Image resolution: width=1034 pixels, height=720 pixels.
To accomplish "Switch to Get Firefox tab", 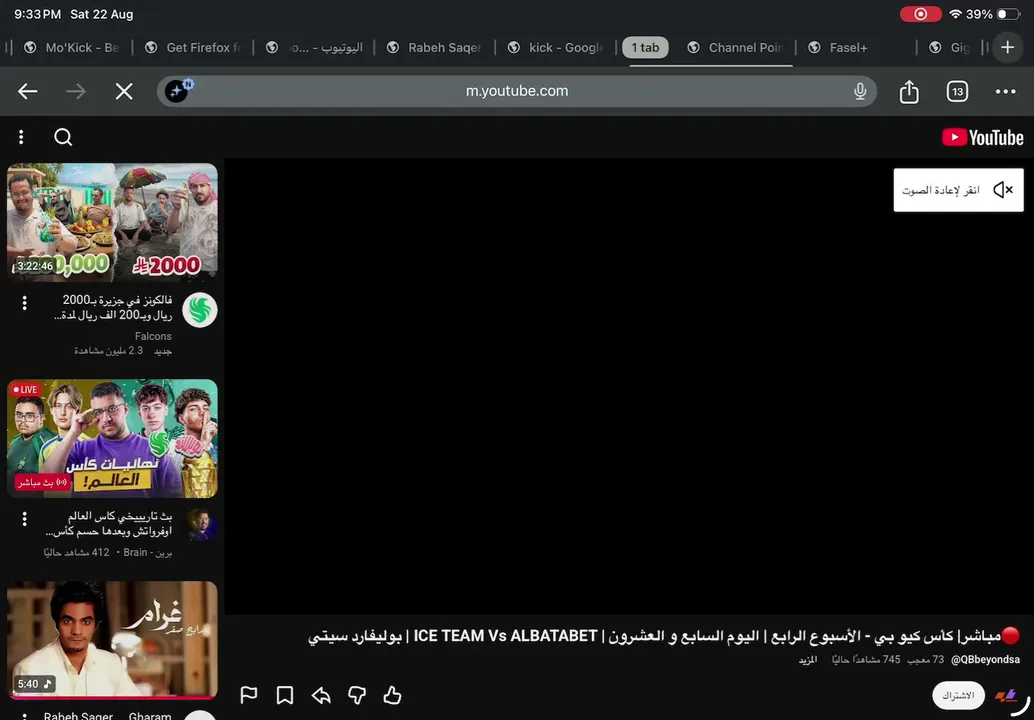I will coord(193,47).
